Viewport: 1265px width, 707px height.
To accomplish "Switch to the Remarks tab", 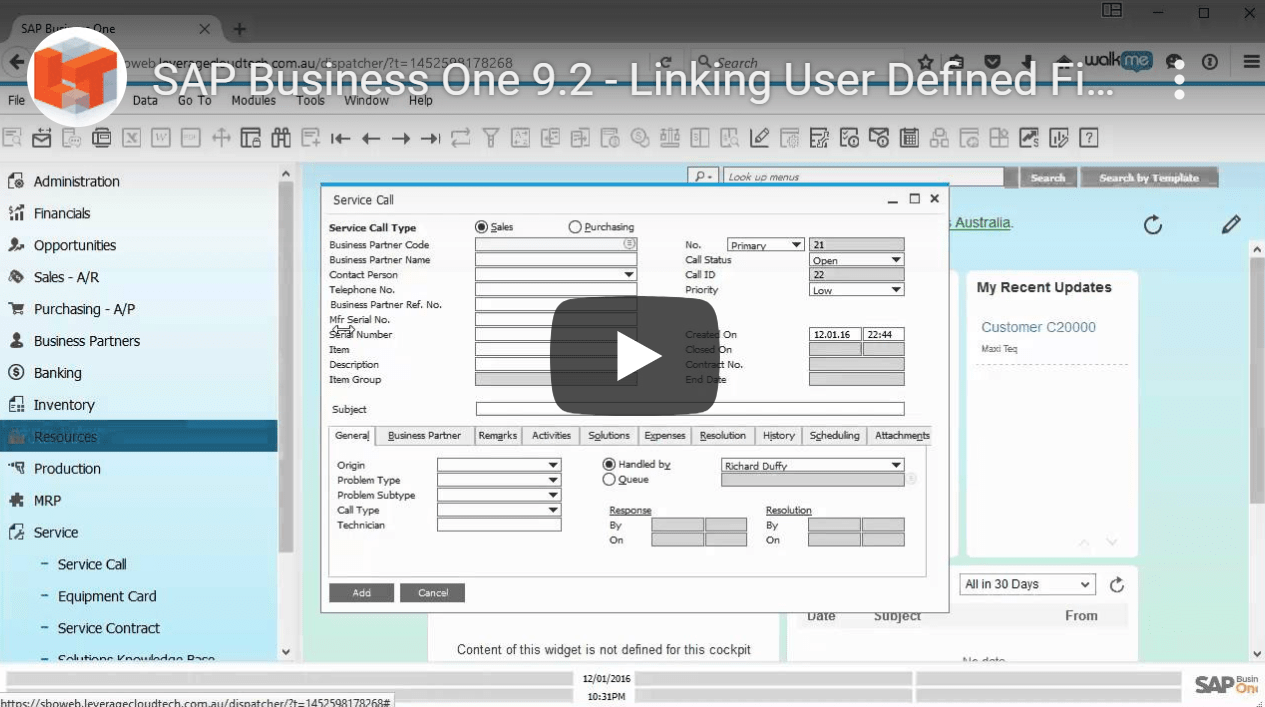I will point(497,436).
